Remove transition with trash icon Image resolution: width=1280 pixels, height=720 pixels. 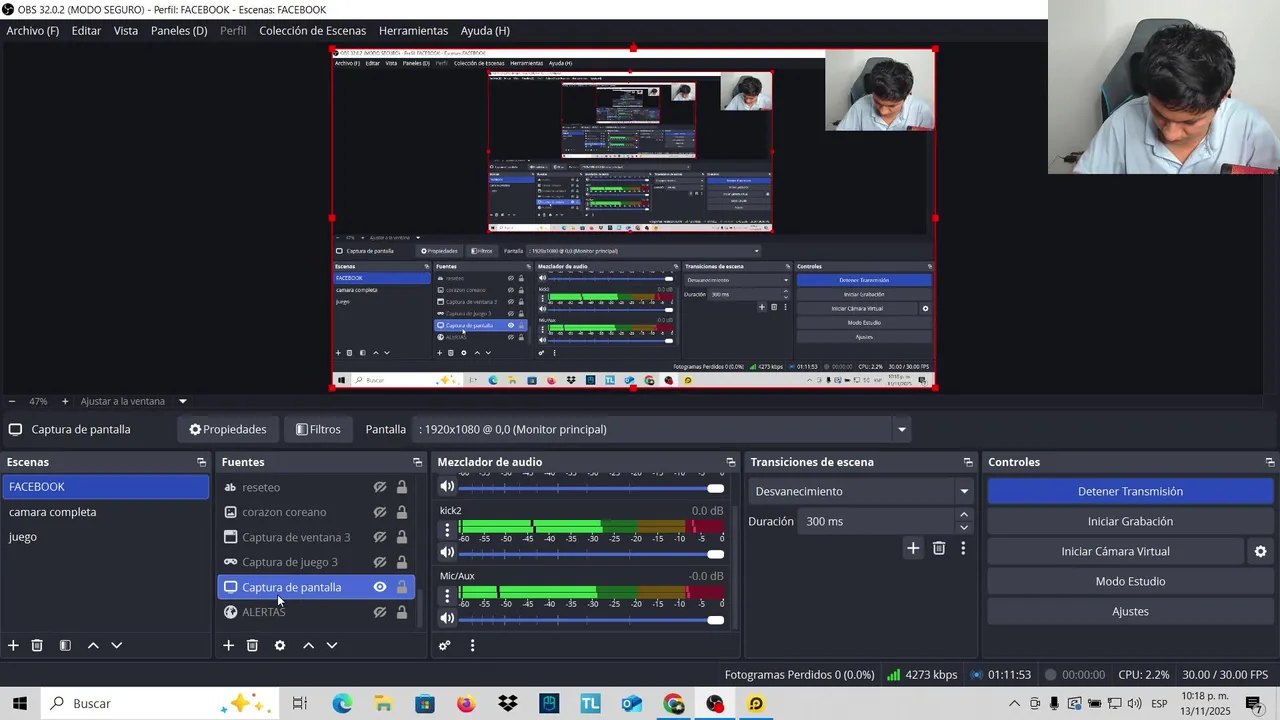939,548
